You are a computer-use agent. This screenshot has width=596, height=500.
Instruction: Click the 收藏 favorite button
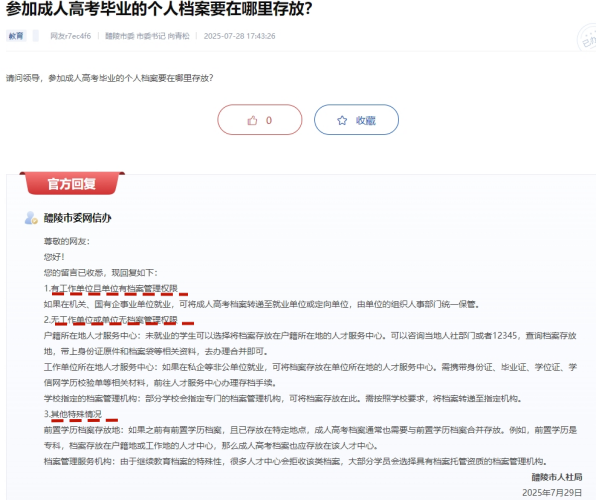[356, 120]
